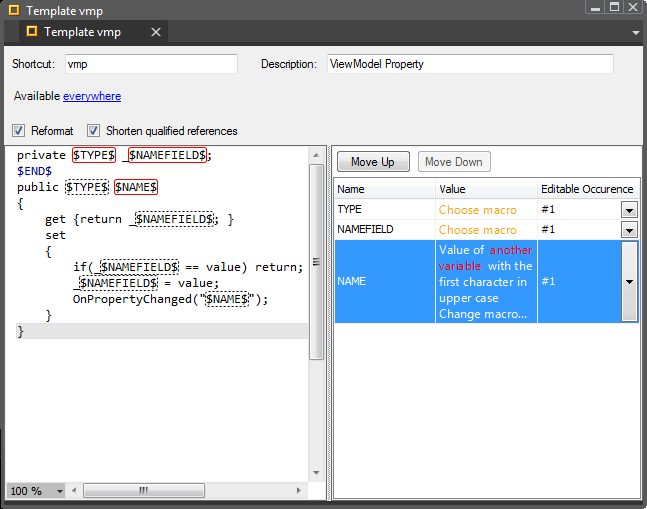Minimize the Template vmp window
The image size is (647, 509).
click(x=595, y=7)
